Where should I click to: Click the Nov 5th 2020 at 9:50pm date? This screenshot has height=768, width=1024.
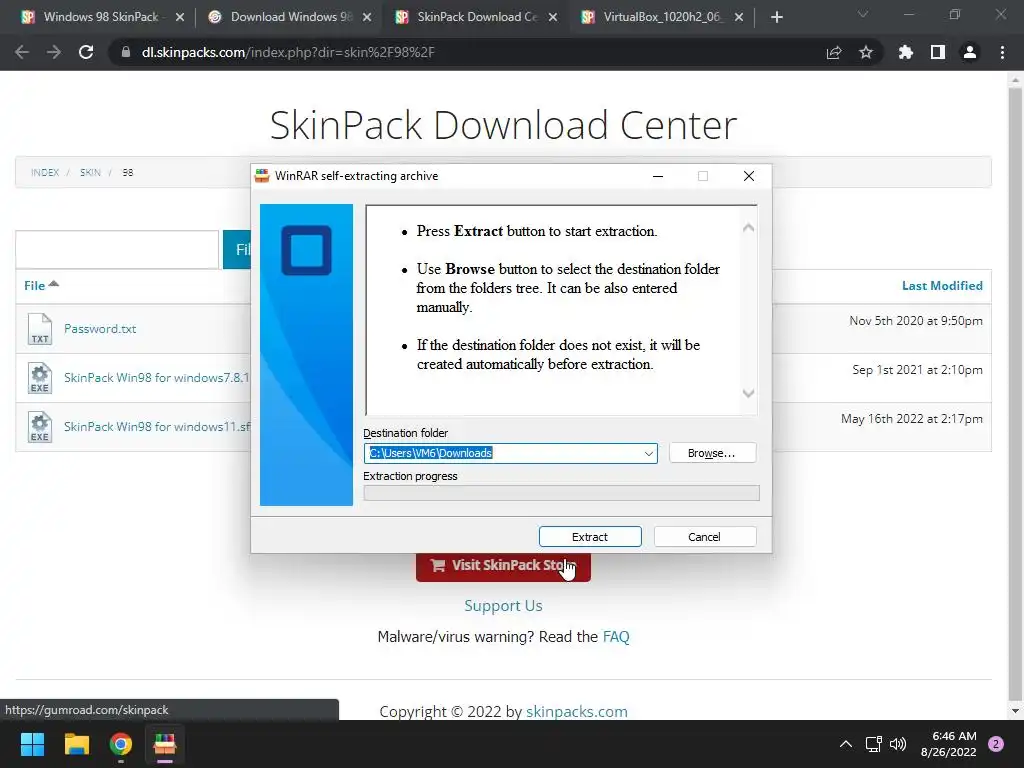point(916,321)
